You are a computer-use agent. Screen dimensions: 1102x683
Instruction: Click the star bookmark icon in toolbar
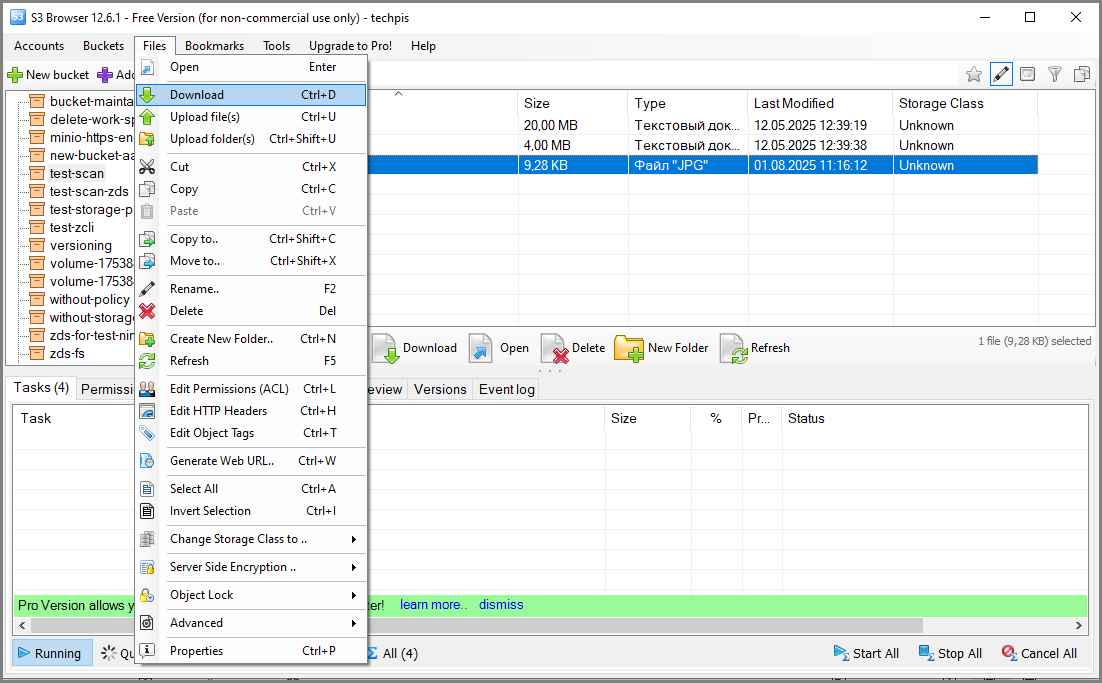(973, 74)
